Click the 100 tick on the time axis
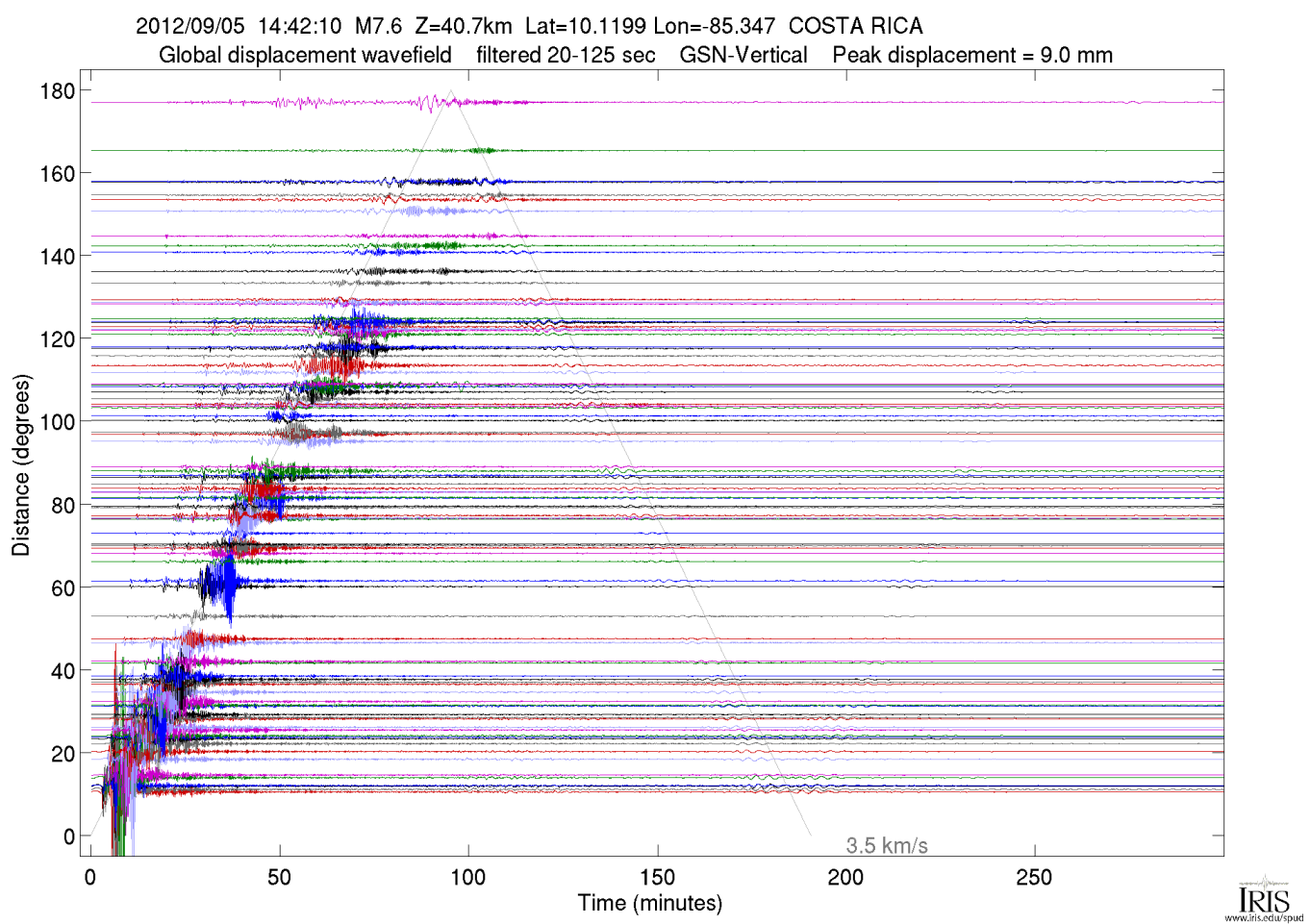This screenshot has height=924, width=1310. [x=468, y=877]
